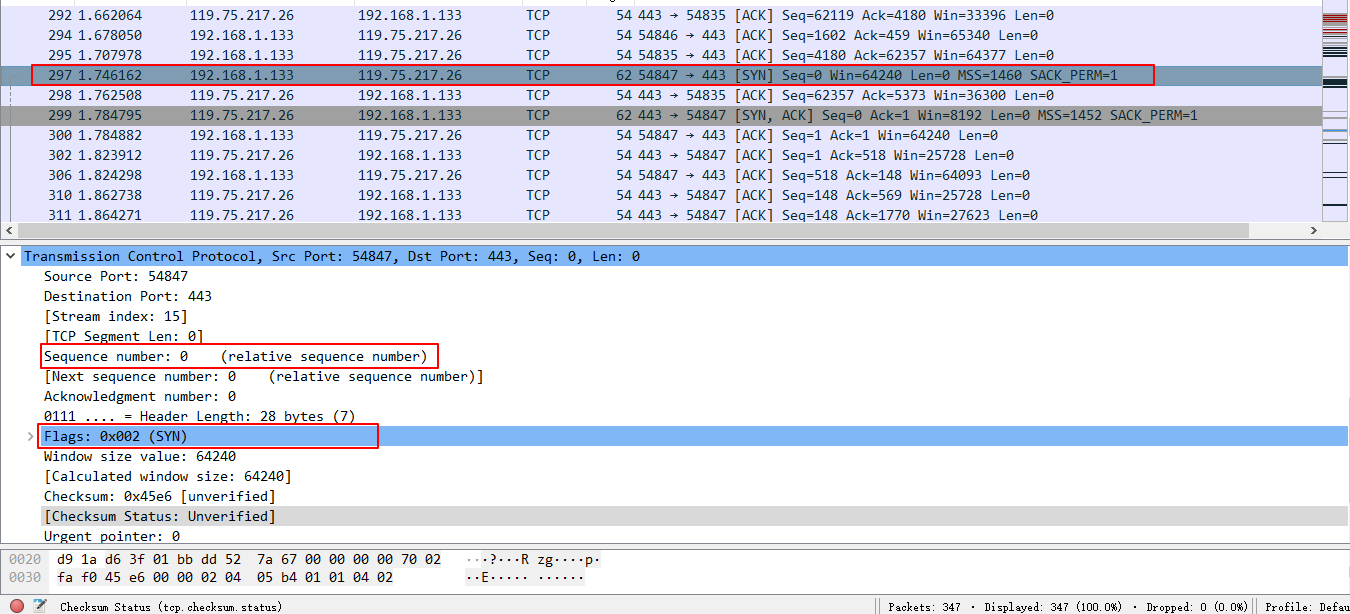Select packet 299 SYN, ACK row
Image resolution: width=1350 pixels, height=614 pixels.
pos(660,115)
